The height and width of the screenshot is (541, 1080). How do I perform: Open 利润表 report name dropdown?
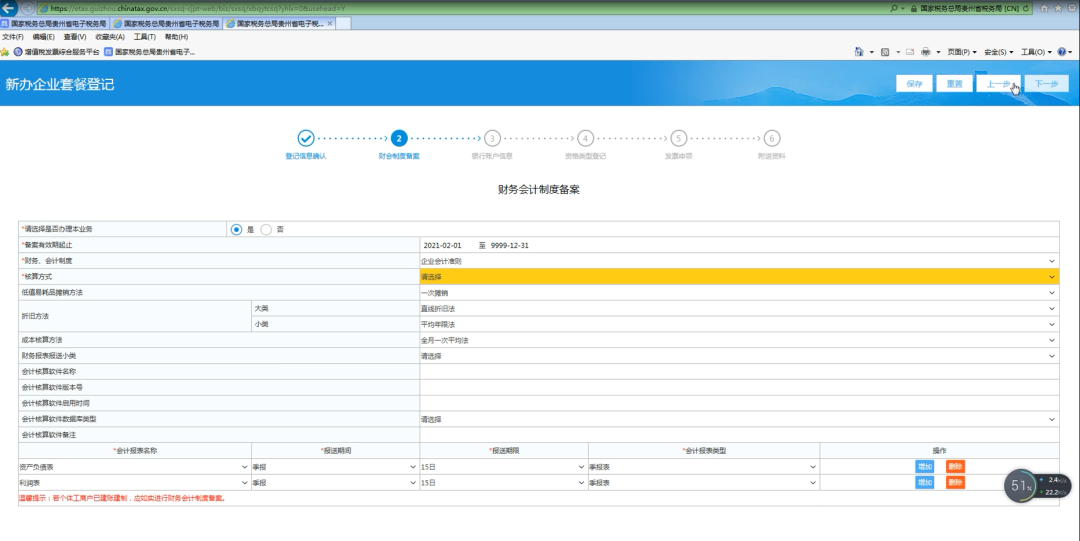point(134,482)
